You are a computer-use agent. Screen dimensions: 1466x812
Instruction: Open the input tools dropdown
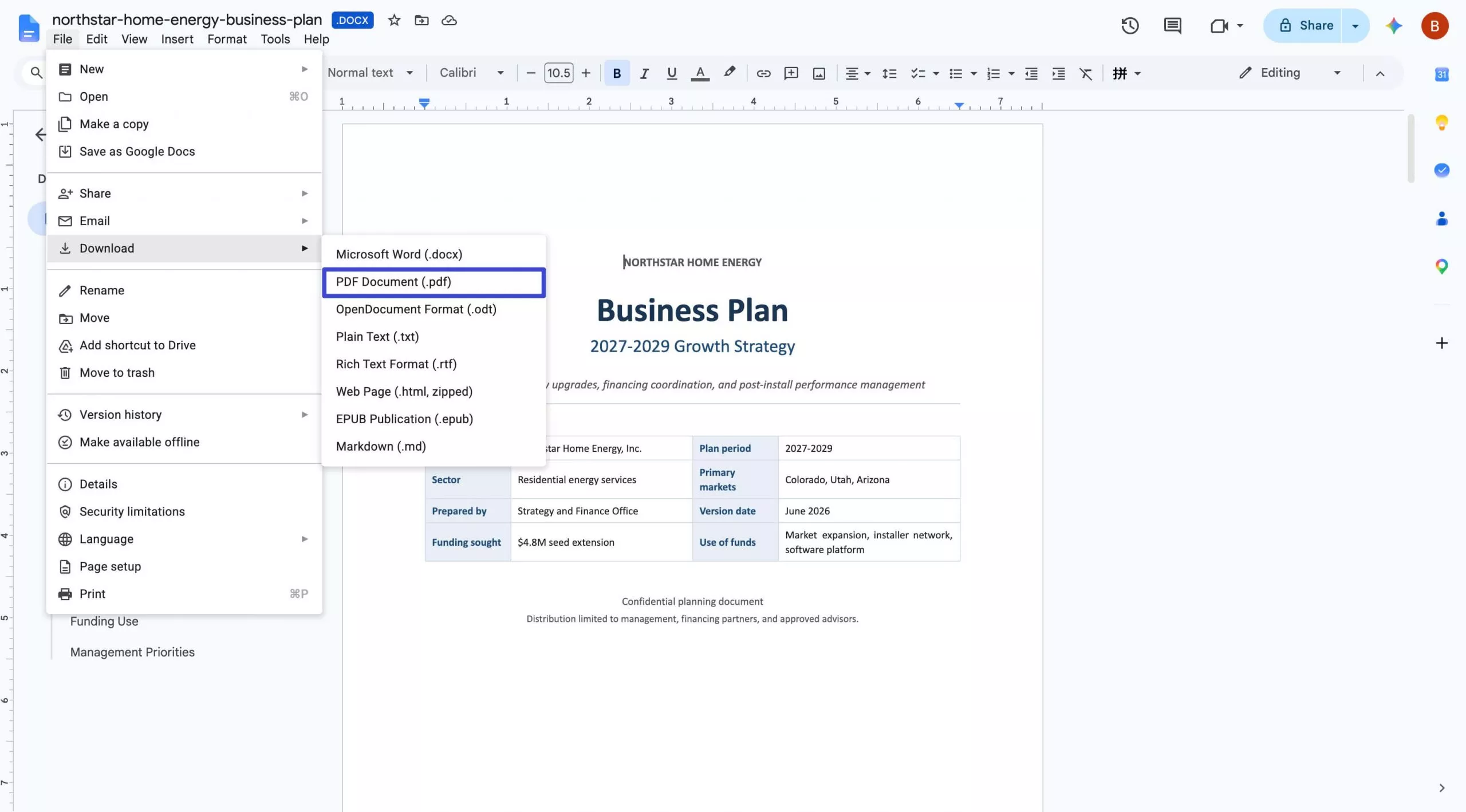click(1126, 73)
